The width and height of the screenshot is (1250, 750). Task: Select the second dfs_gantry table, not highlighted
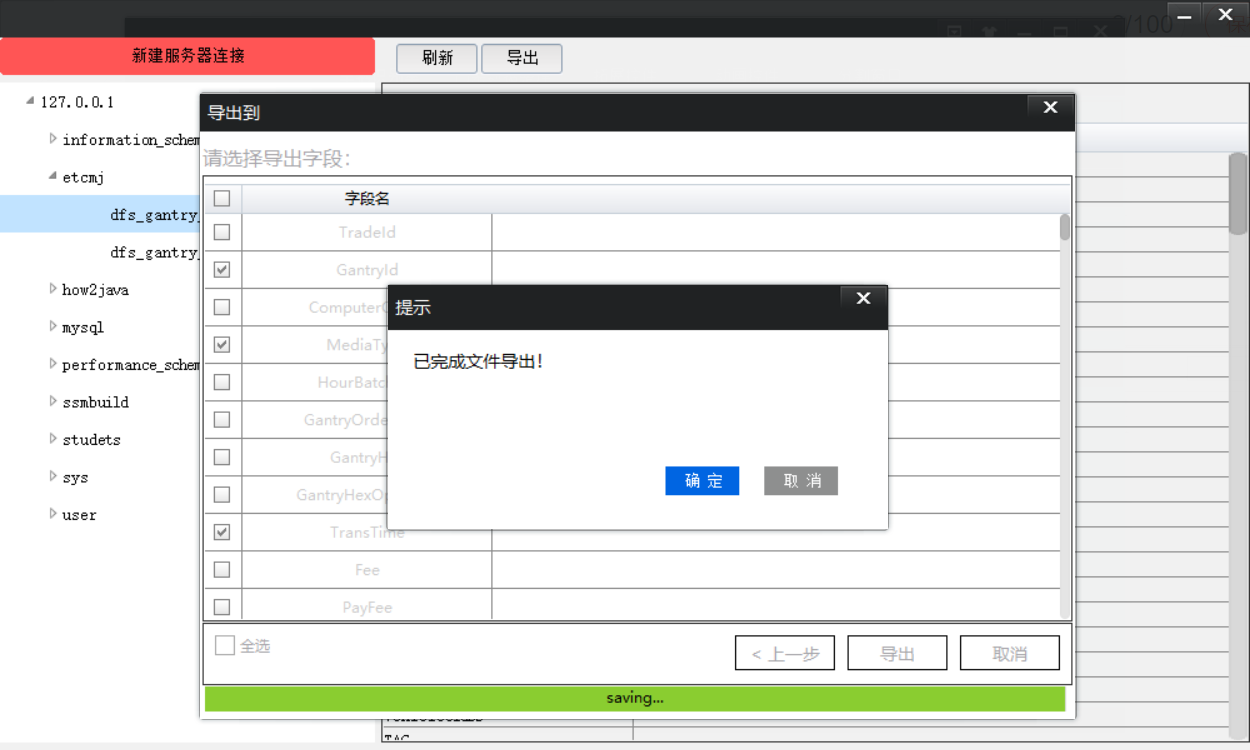[x=155, y=252]
